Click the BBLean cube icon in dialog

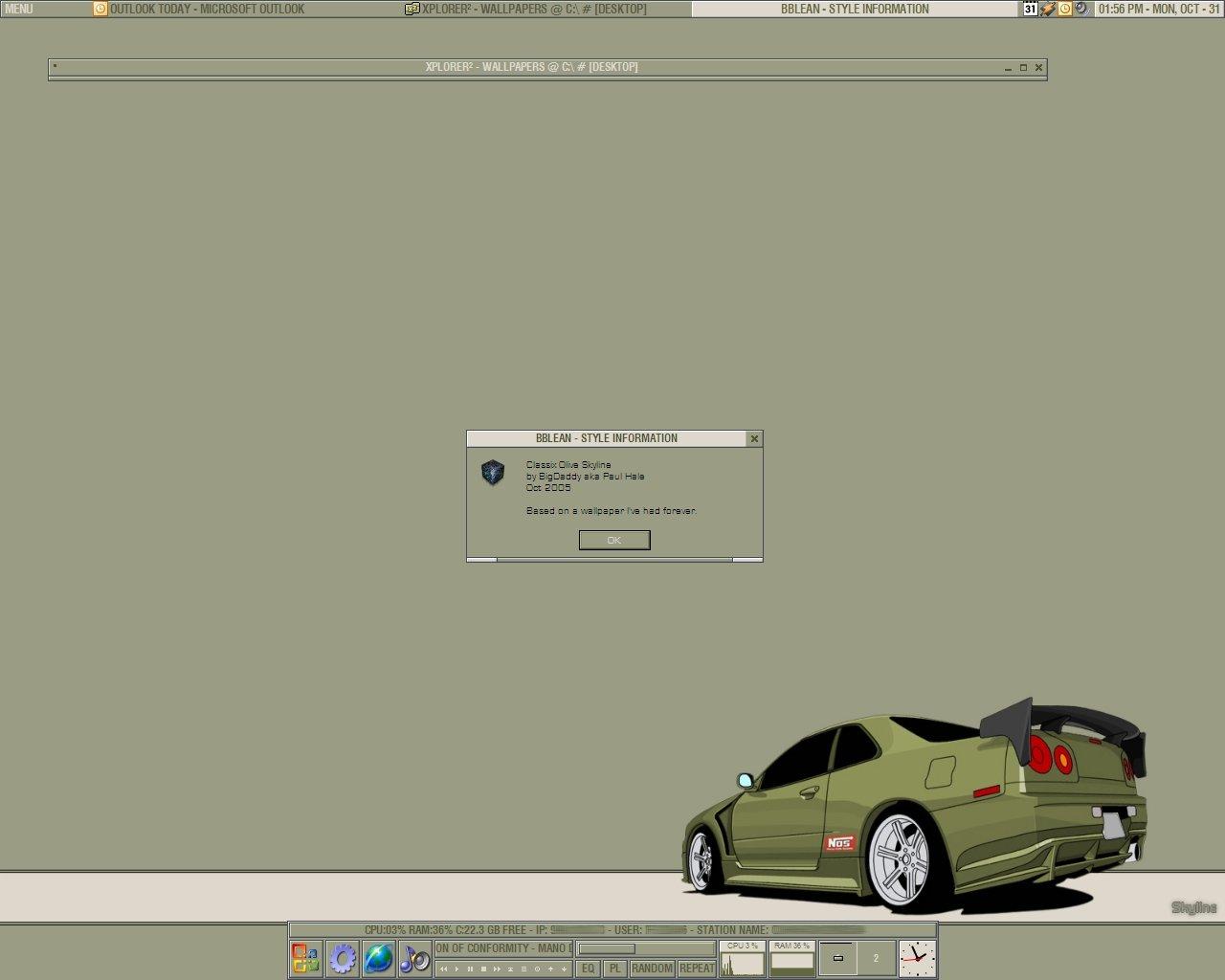click(x=492, y=472)
